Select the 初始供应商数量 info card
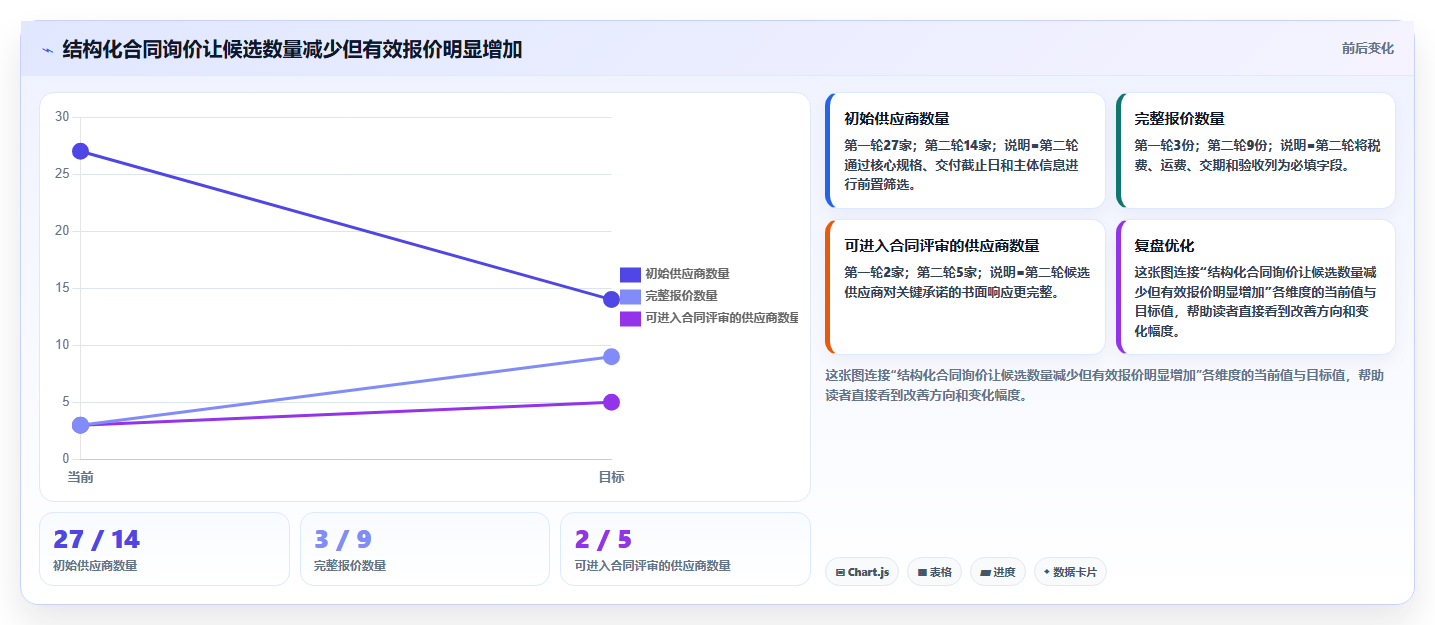This screenshot has width=1435, height=625. [x=965, y=150]
